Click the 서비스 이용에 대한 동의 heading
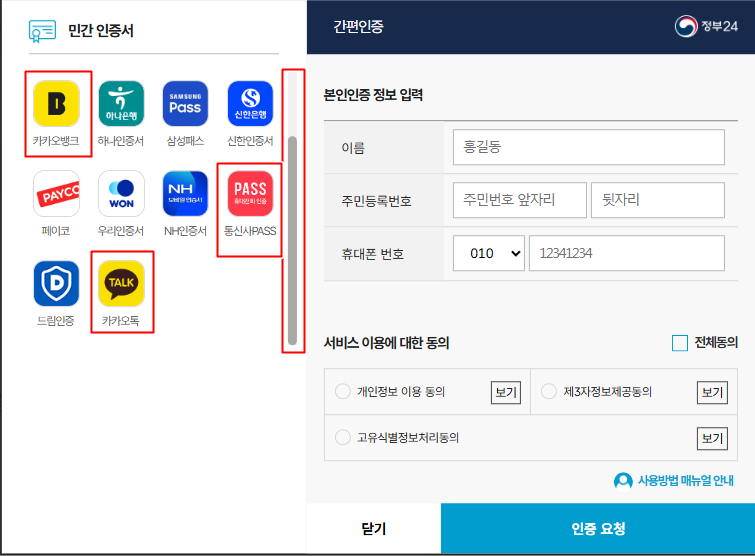 386,343
